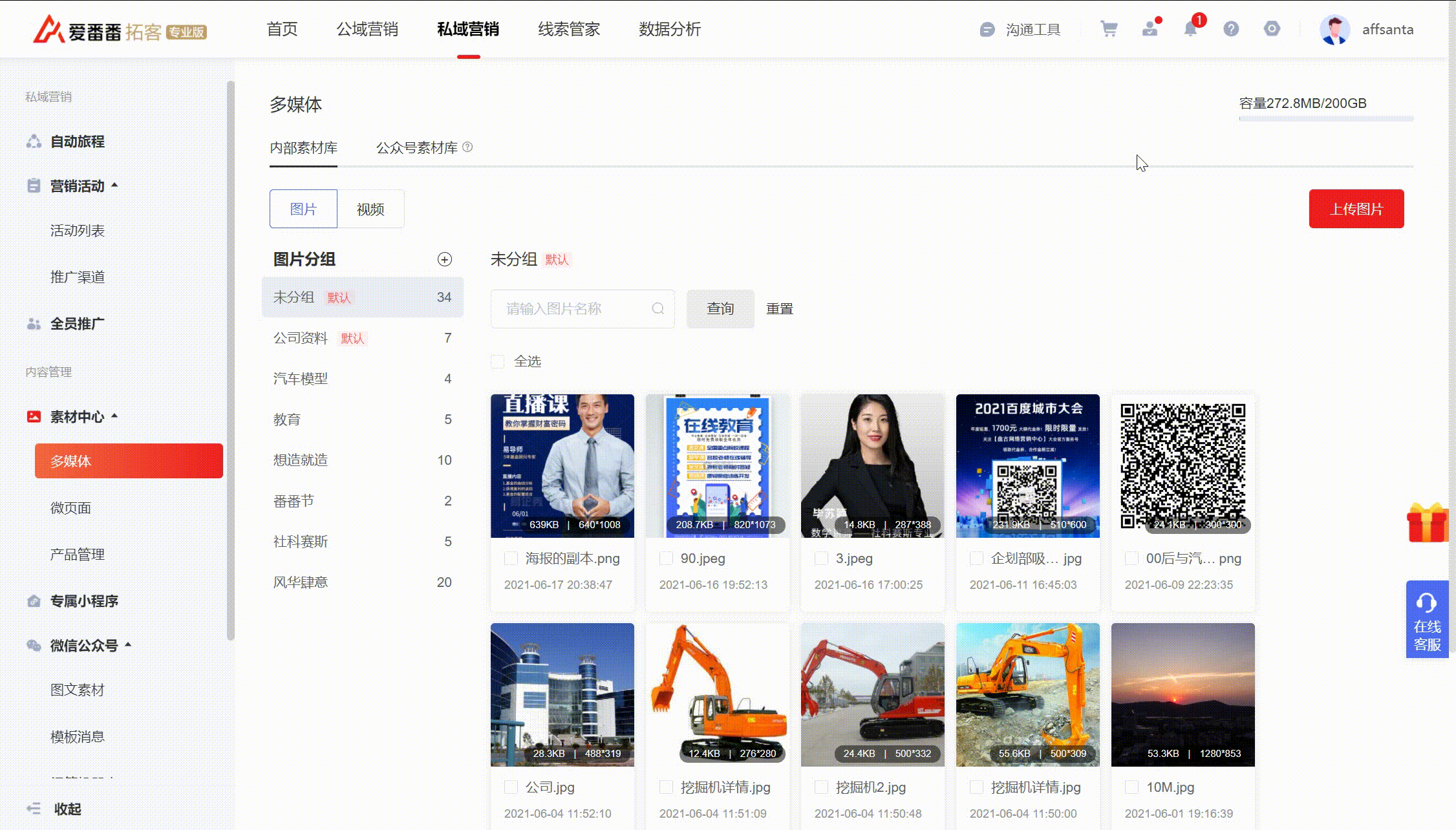Select checkbox for 企划部吸… jpg
Image resolution: width=1456 pixels, height=830 pixels.
pyautogui.click(x=976, y=559)
